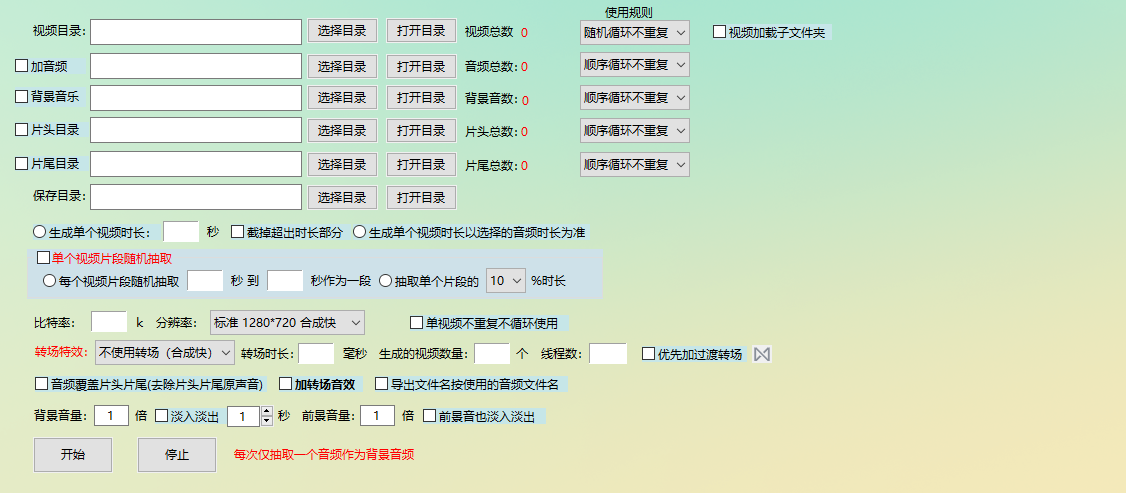
Task: Click 打开目录 for 保存目录
Action: click(x=422, y=197)
